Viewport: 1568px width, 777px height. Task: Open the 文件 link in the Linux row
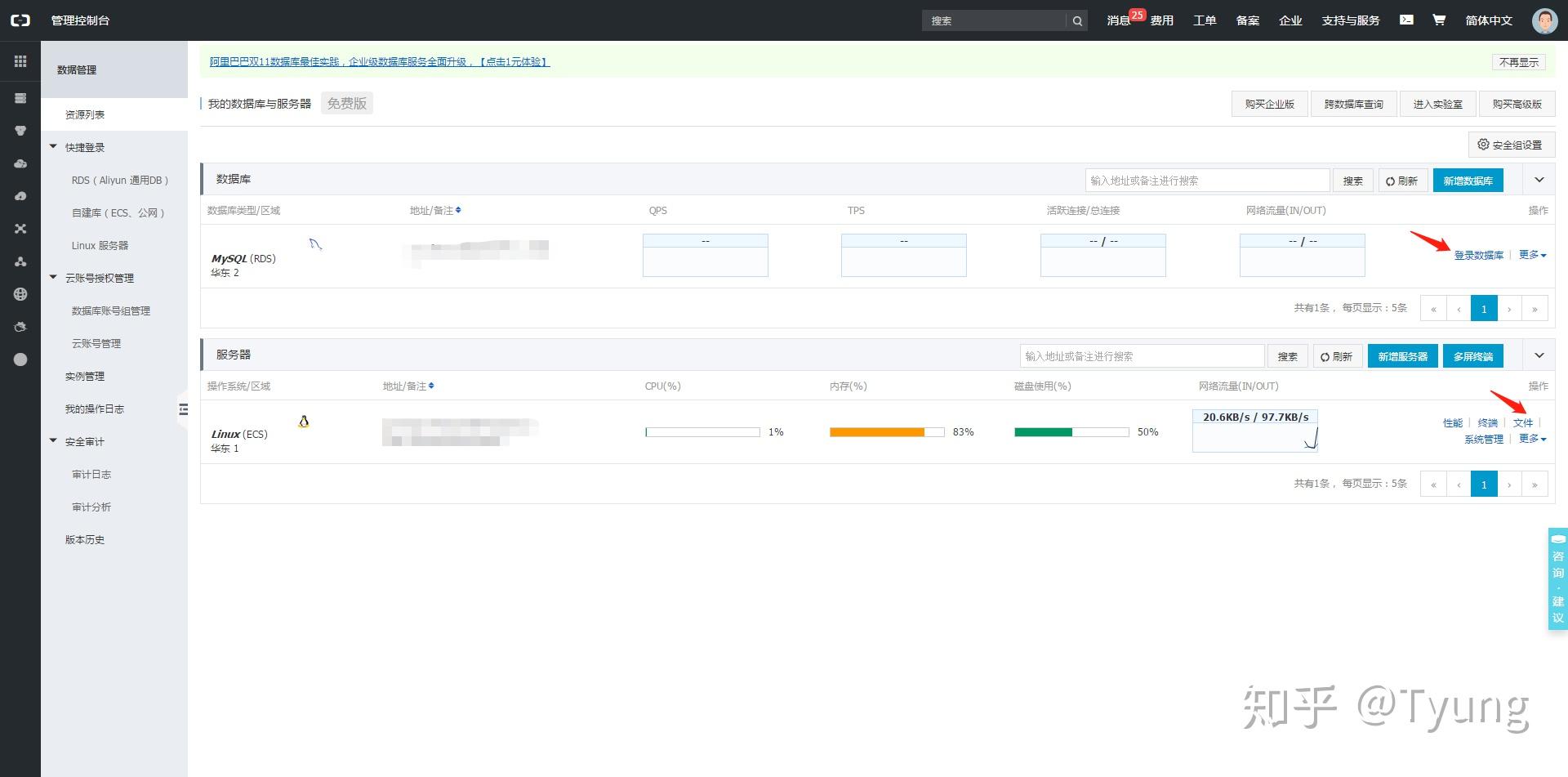(x=1523, y=422)
